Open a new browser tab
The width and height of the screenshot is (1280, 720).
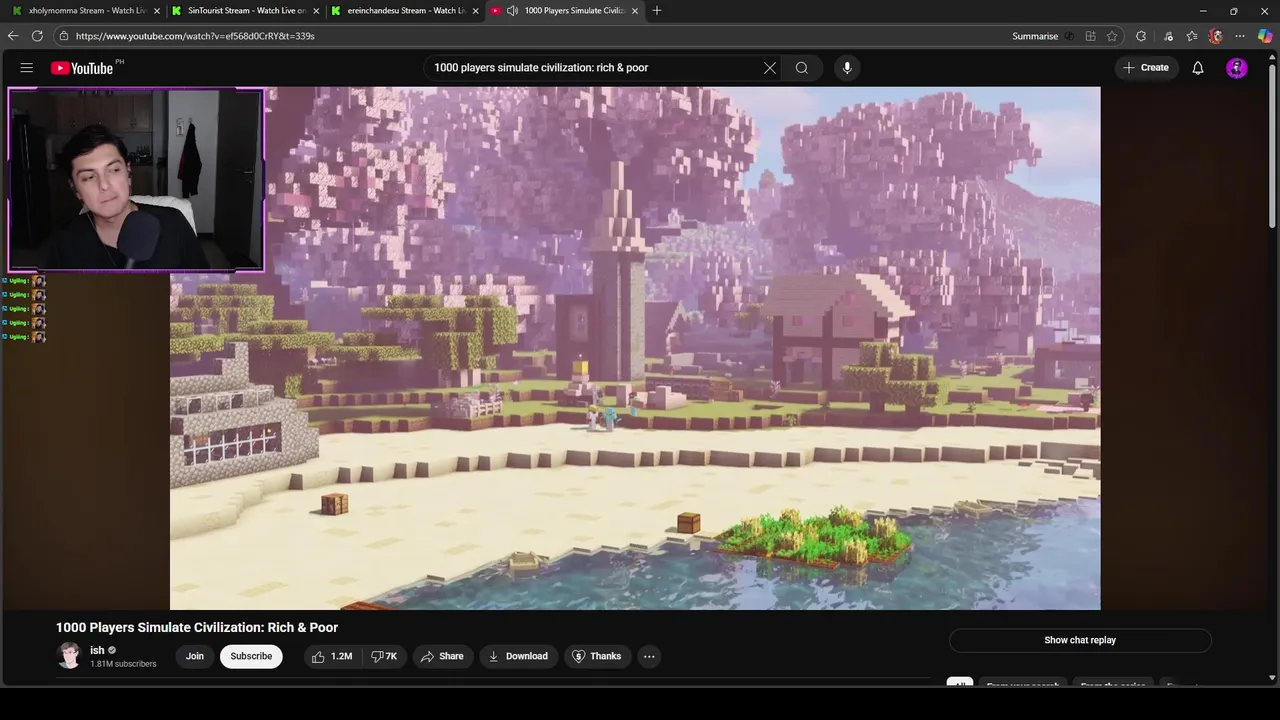click(x=657, y=10)
